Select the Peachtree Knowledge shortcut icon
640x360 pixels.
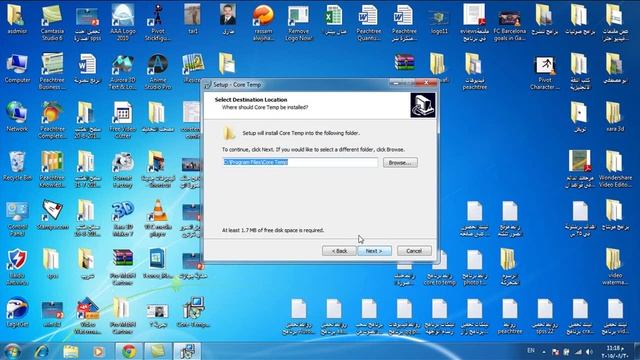tap(52, 169)
